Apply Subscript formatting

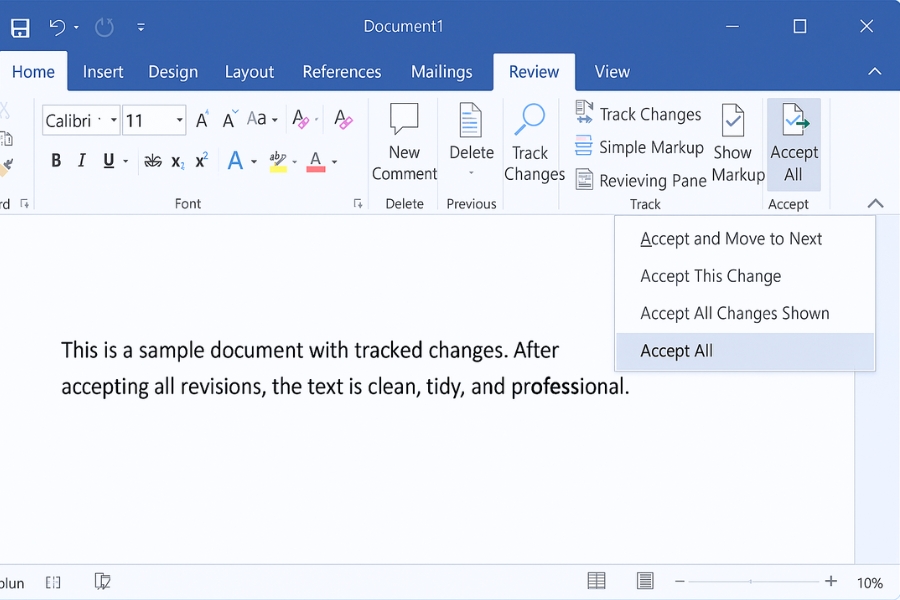click(x=176, y=160)
